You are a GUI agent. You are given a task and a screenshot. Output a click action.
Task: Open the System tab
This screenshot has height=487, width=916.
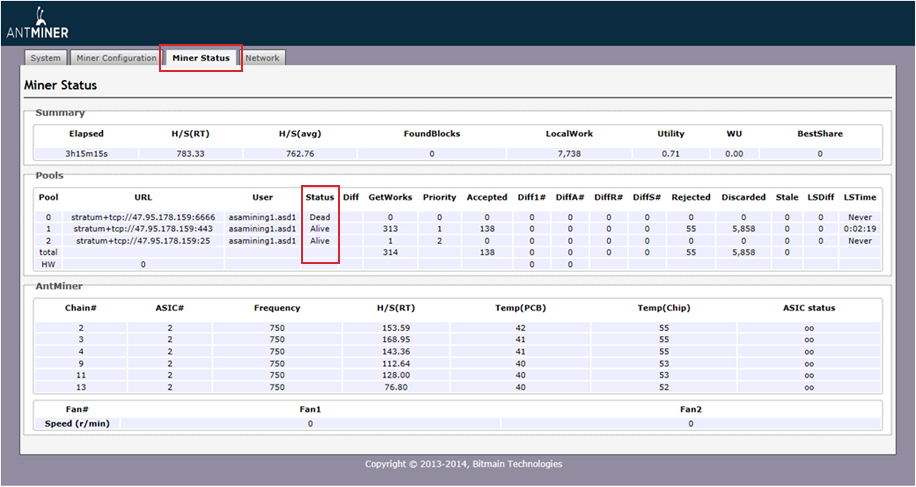(46, 58)
